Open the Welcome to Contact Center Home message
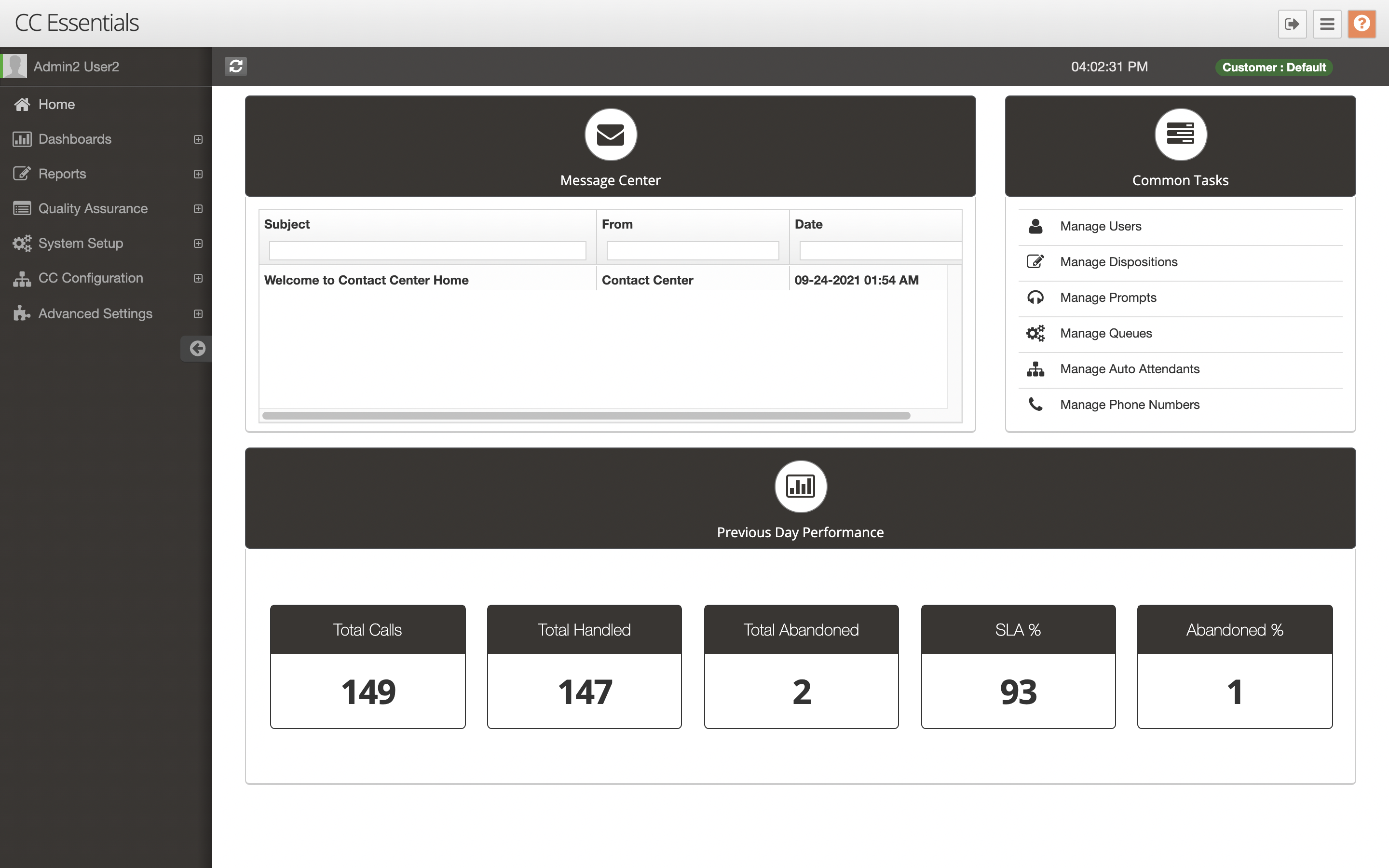This screenshot has width=1389, height=868. [x=366, y=280]
